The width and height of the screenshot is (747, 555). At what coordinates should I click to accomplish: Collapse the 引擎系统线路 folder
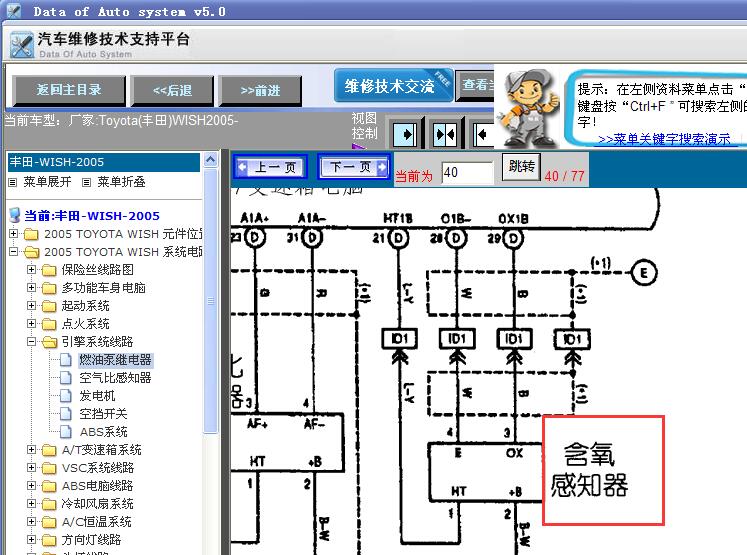(31, 342)
